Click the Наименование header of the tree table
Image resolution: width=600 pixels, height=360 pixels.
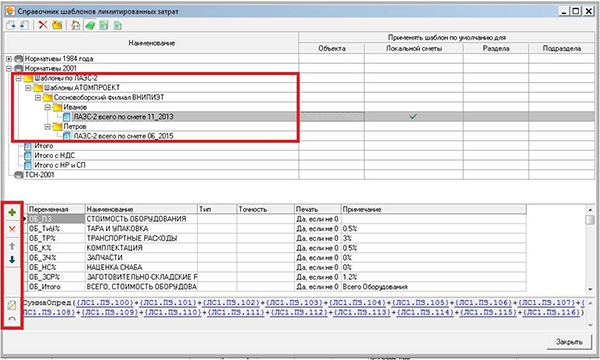(152, 43)
